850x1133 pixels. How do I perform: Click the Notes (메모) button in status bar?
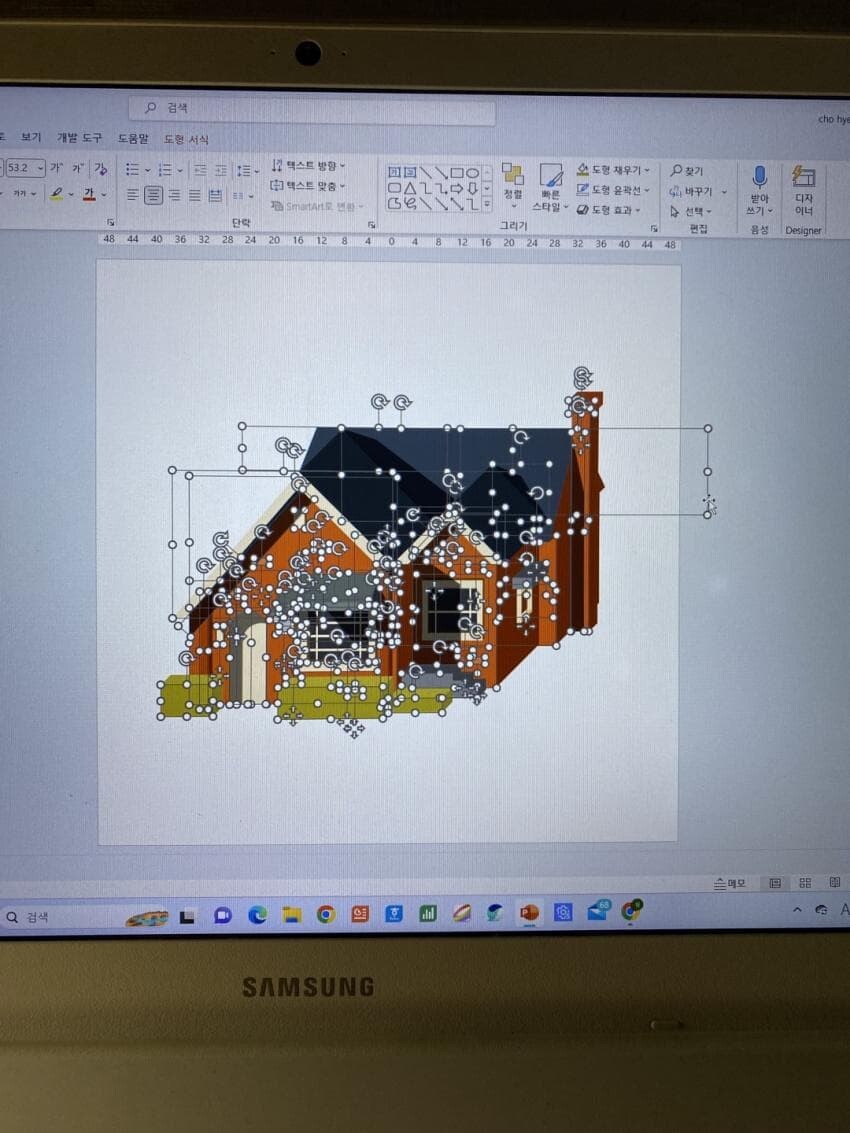click(x=730, y=884)
